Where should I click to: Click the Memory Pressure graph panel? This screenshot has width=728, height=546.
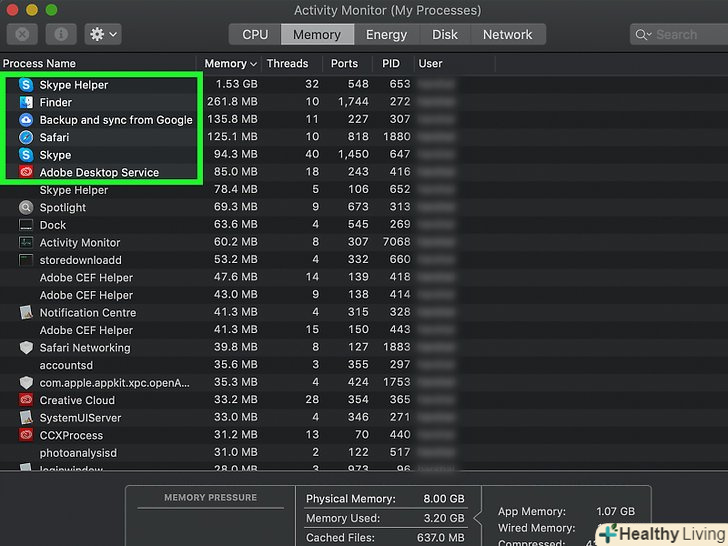click(x=210, y=520)
